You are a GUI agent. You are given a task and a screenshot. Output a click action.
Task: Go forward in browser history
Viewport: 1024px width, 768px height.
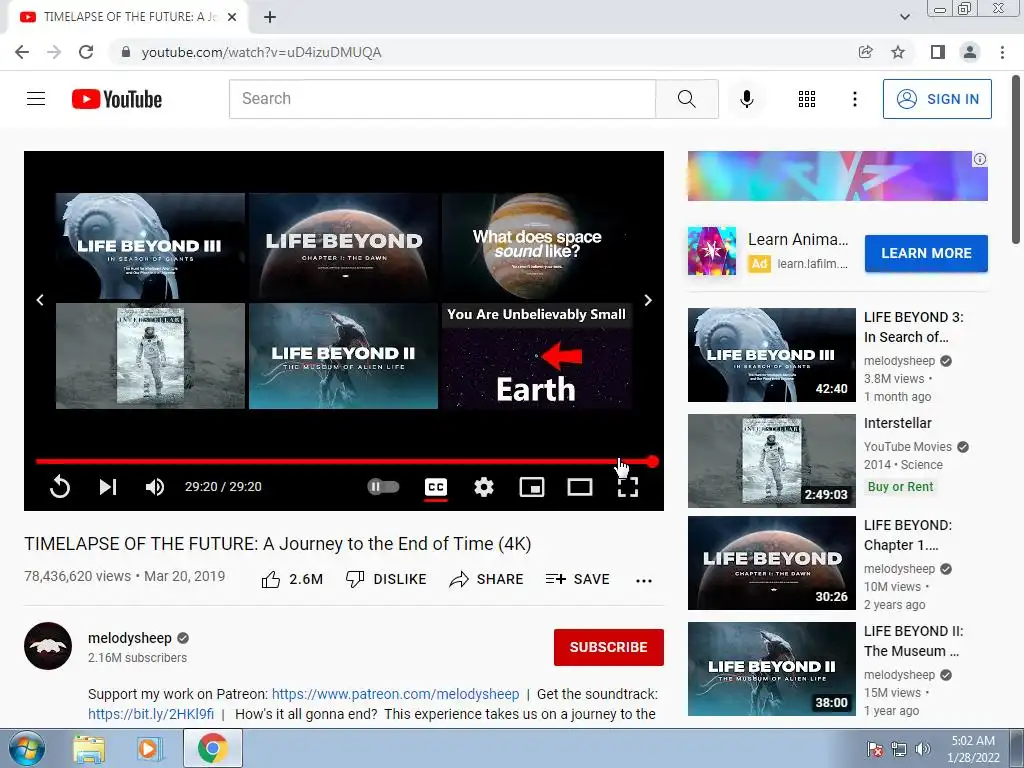coord(54,52)
